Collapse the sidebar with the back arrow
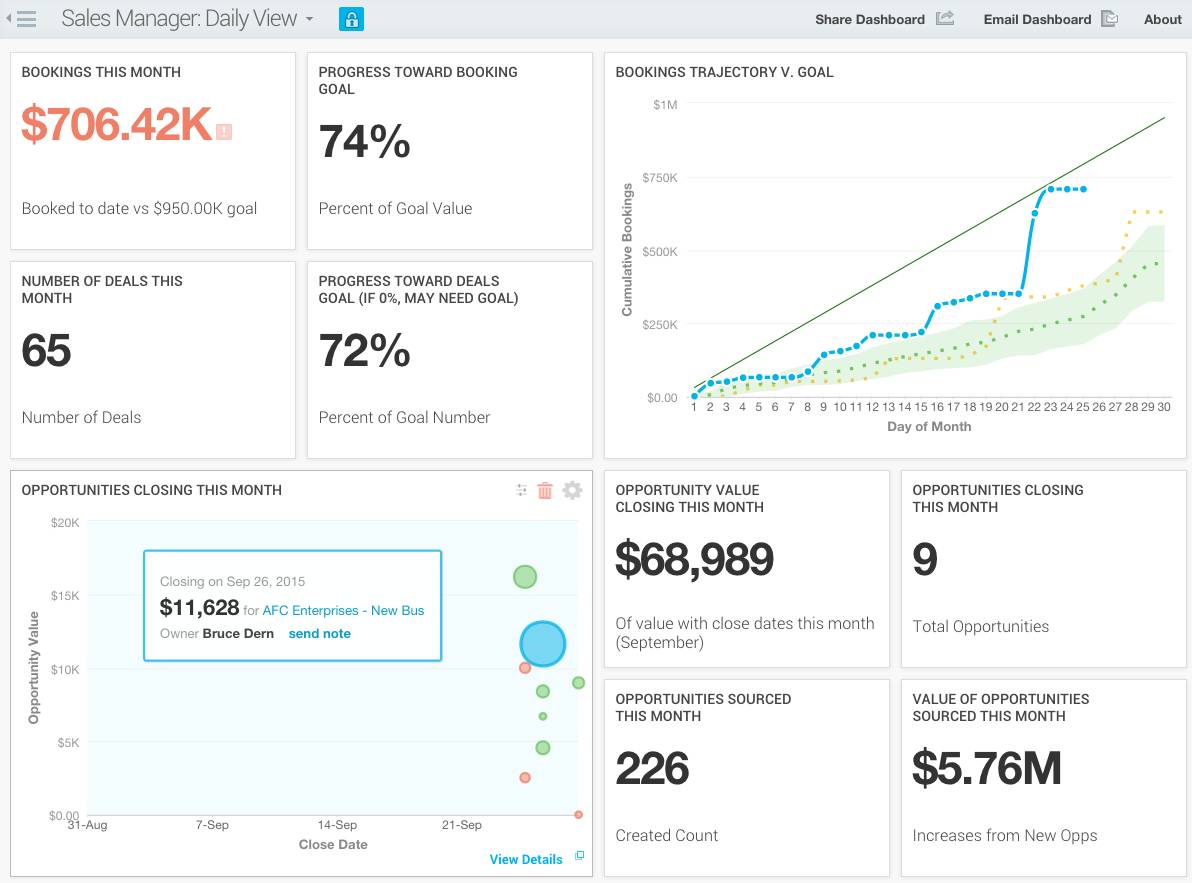 tap(7, 17)
